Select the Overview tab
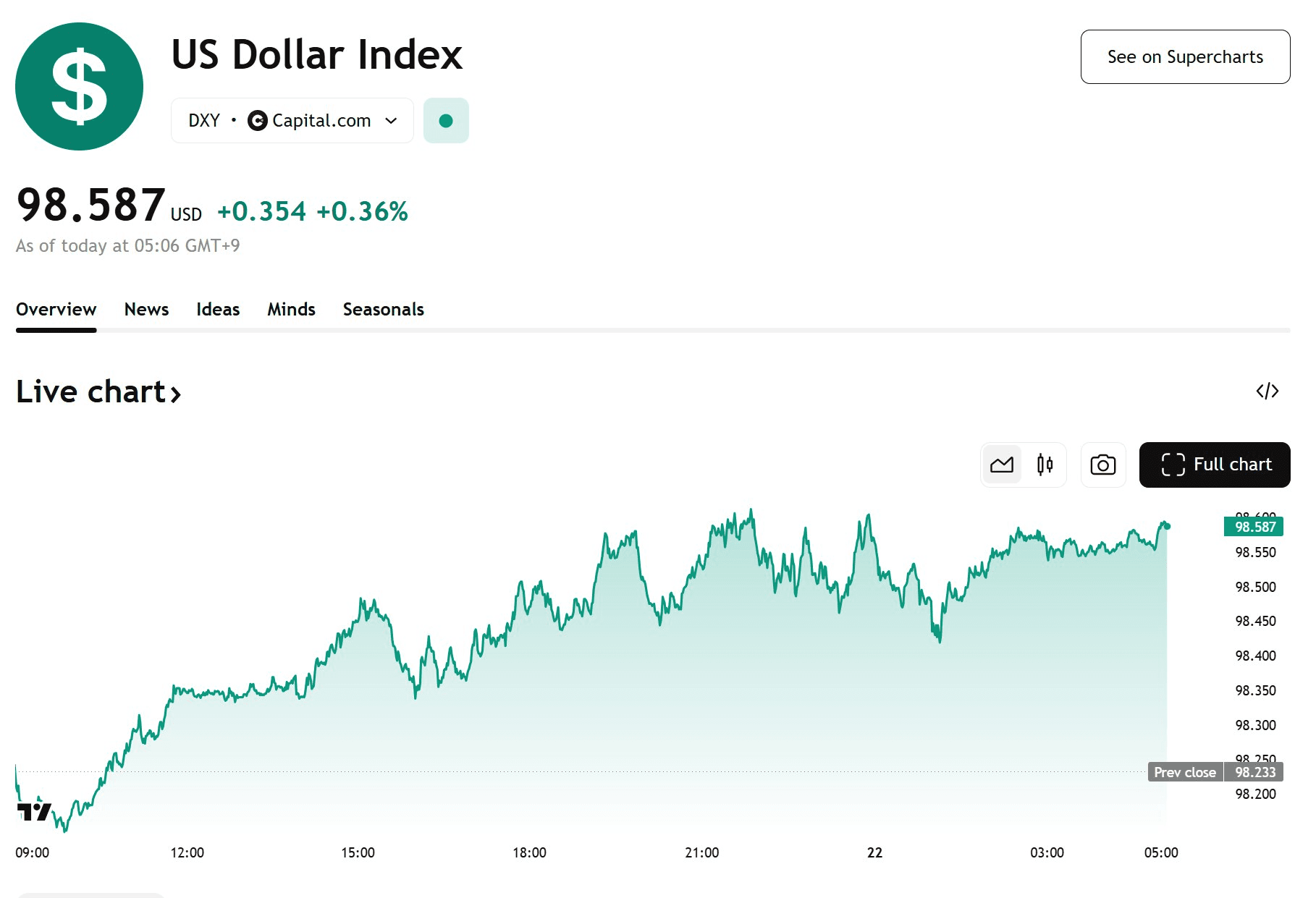The image size is (1316, 898). [x=56, y=310]
